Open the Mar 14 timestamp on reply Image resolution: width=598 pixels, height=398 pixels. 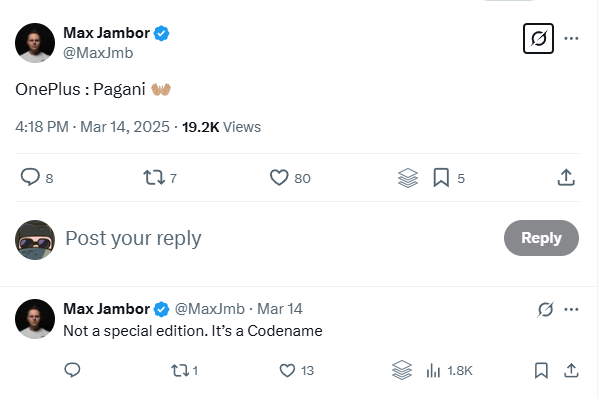[x=280, y=309]
